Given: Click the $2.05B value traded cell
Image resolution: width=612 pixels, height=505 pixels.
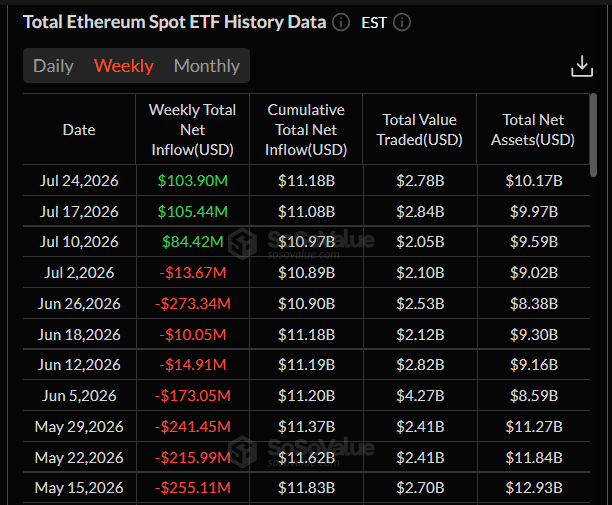Looking at the screenshot, I should [x=420, y=242].
